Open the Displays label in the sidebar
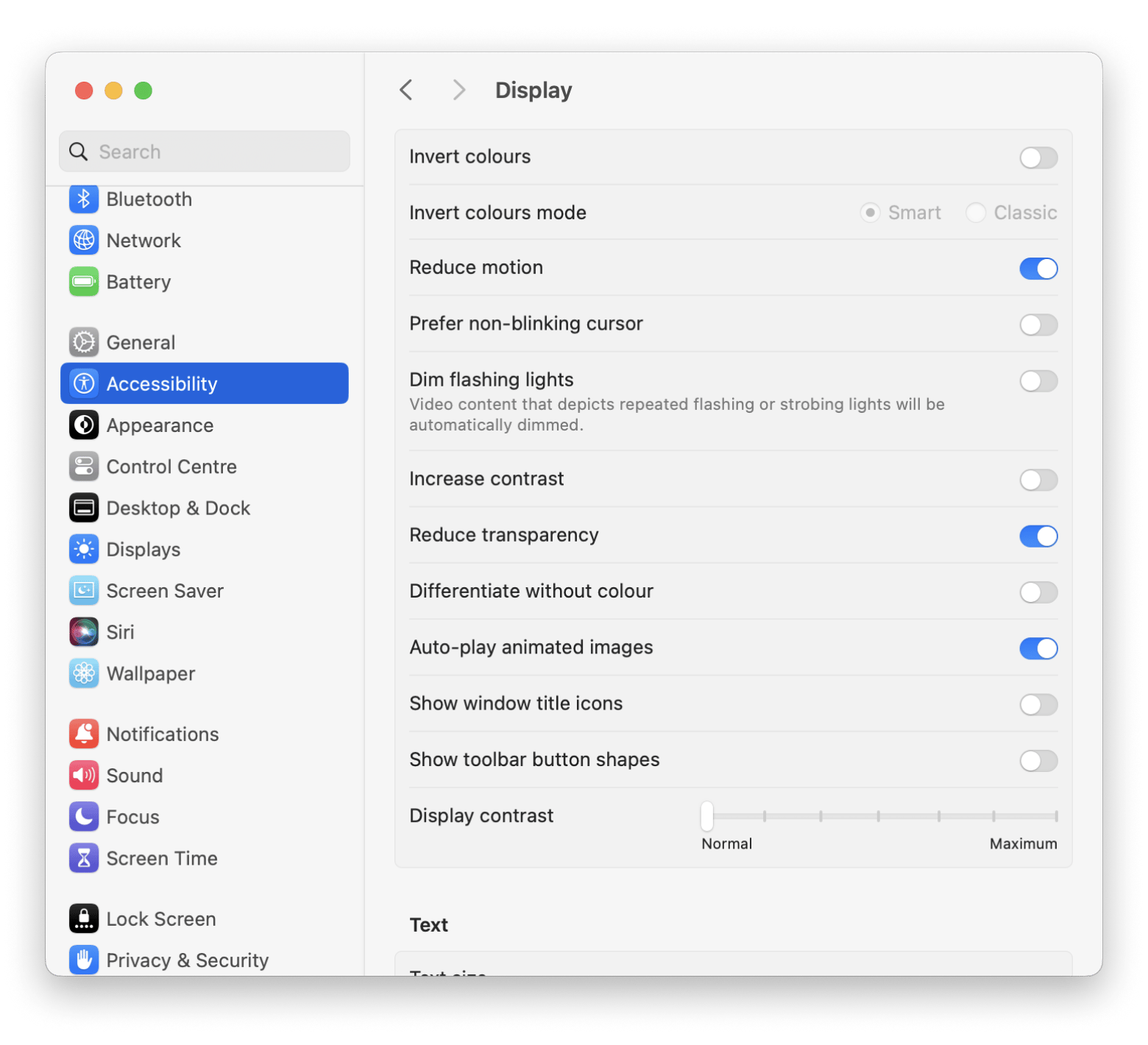This screenshot has height=1045, width=1148. pos(143,549)
